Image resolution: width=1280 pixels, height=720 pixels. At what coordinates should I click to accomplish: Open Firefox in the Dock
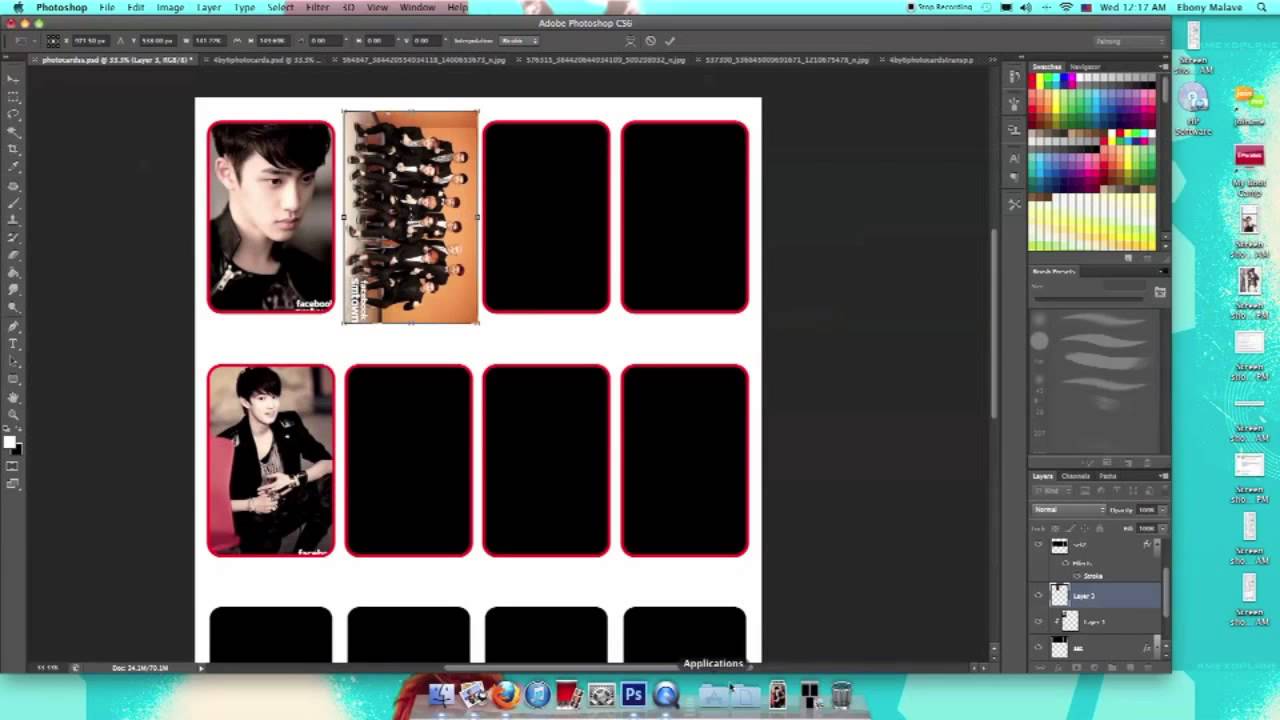point(506,694)
